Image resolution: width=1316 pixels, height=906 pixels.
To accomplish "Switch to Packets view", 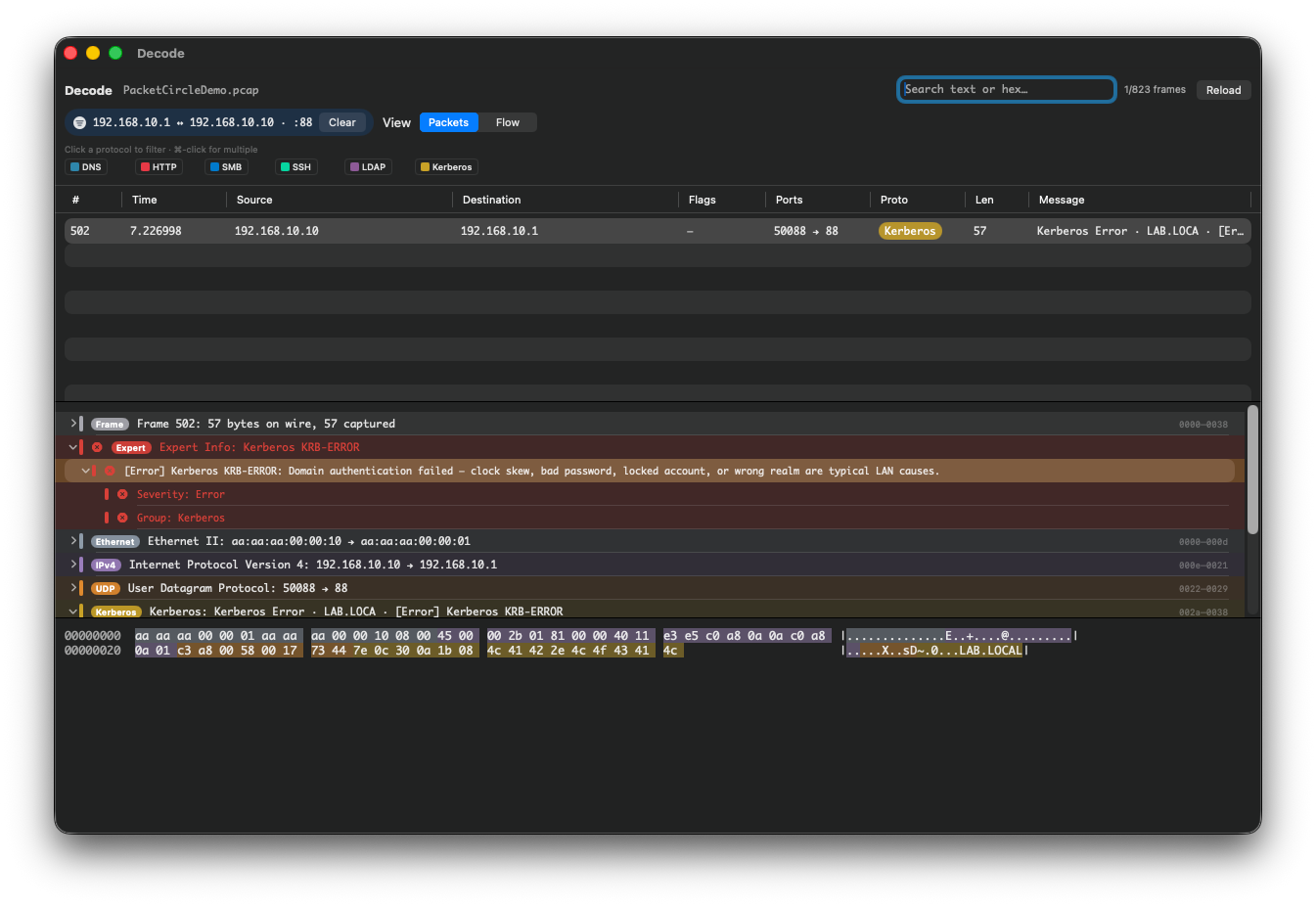I will click(448, 122).
